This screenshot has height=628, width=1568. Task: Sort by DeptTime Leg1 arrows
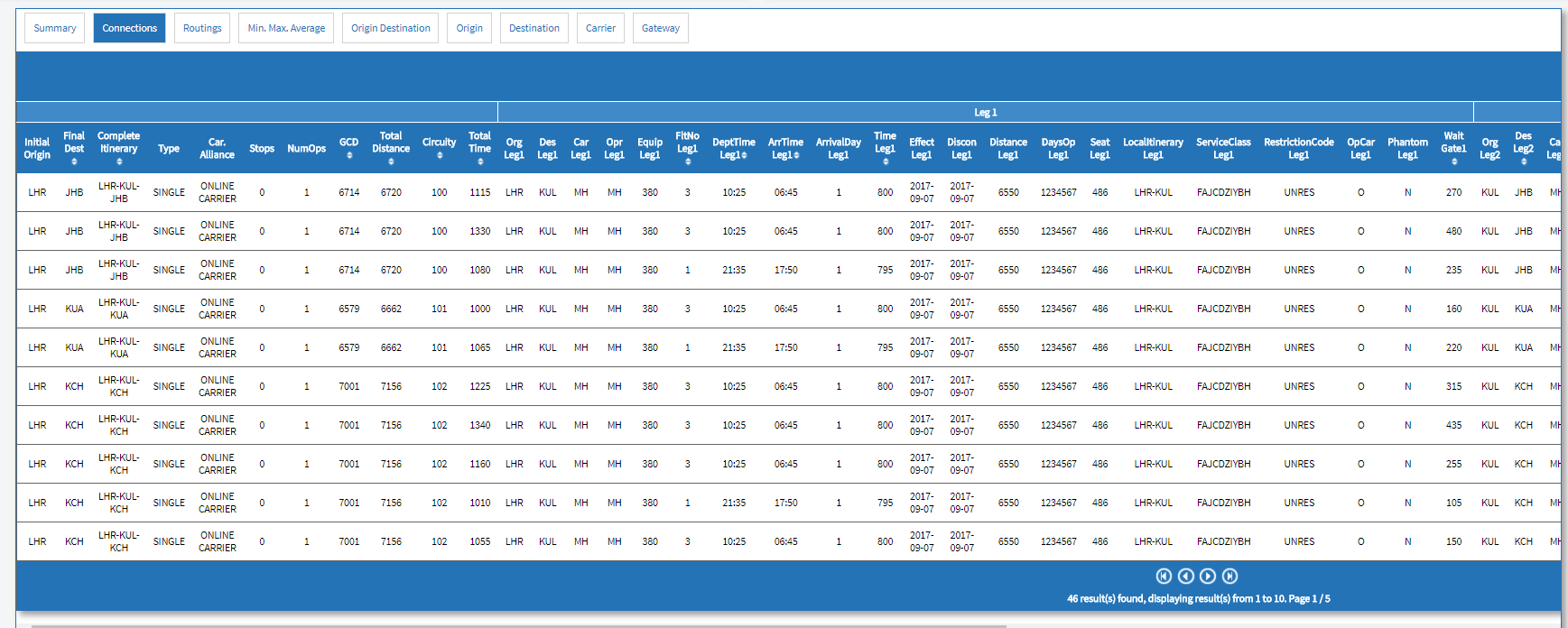[x=744, y=155]
